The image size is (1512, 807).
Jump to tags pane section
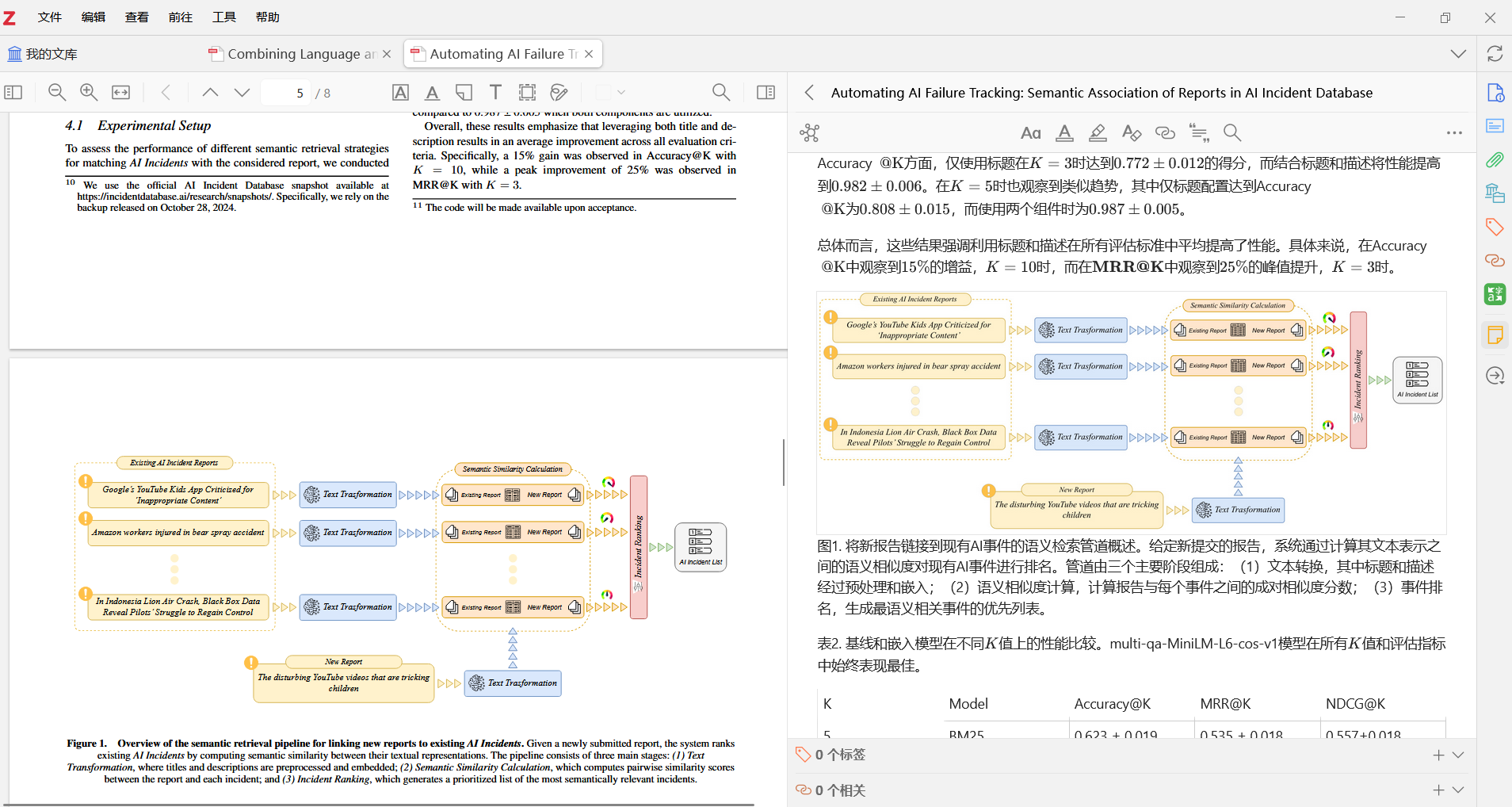pyautogui.click(x=1495, y=228)
